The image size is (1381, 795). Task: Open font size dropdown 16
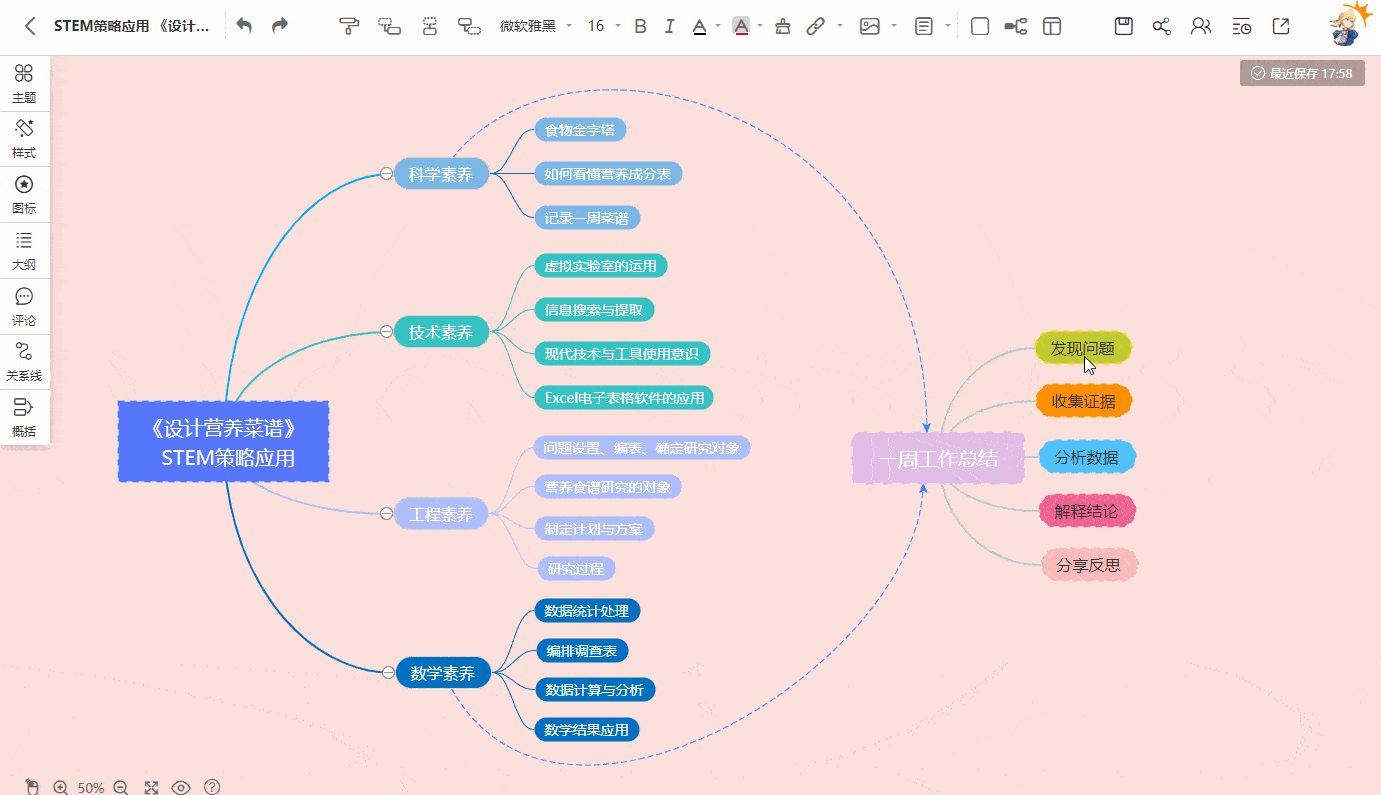[x=603, y=26]
